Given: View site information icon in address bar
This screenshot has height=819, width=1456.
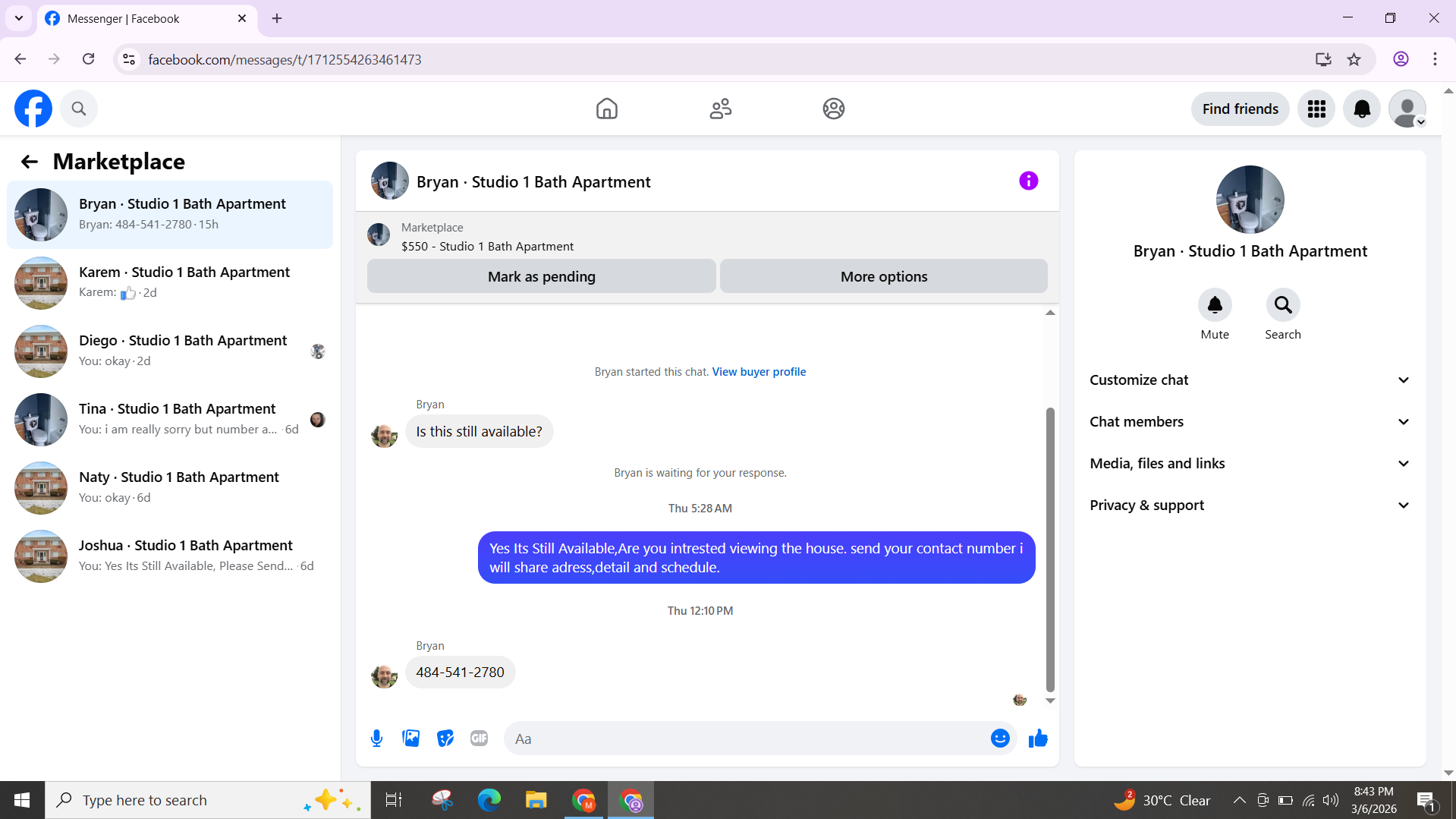Looking at the screenshot, I should pyautogui.click(x=129, y=59).
